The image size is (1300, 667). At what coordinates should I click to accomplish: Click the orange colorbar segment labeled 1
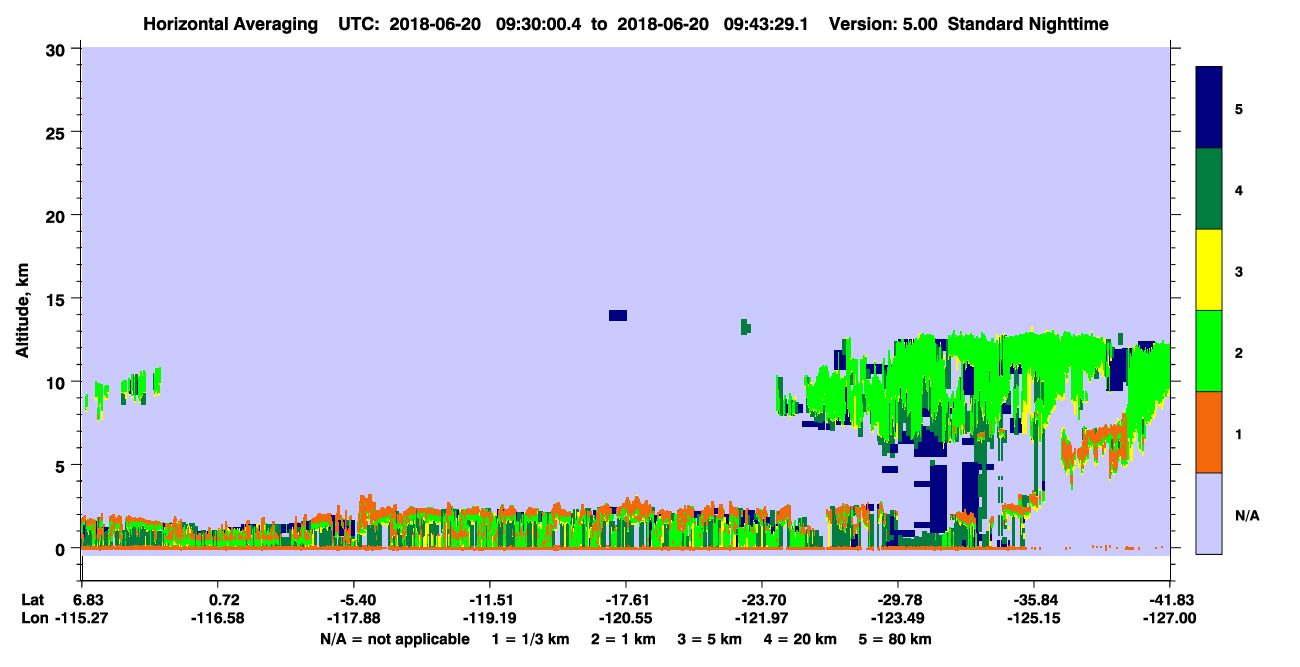tap(1209, 432)
